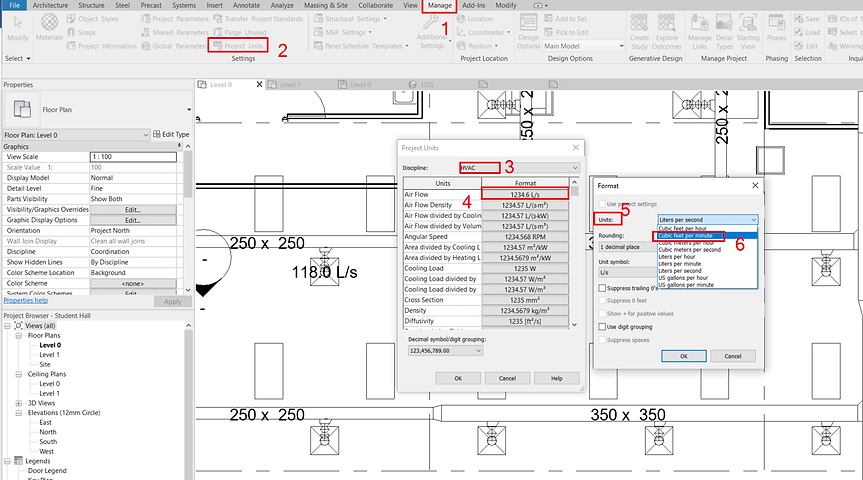Click the Location tool
Image resolution: width=863 pixels, height=480 pixels.
(x=475, y=19)
